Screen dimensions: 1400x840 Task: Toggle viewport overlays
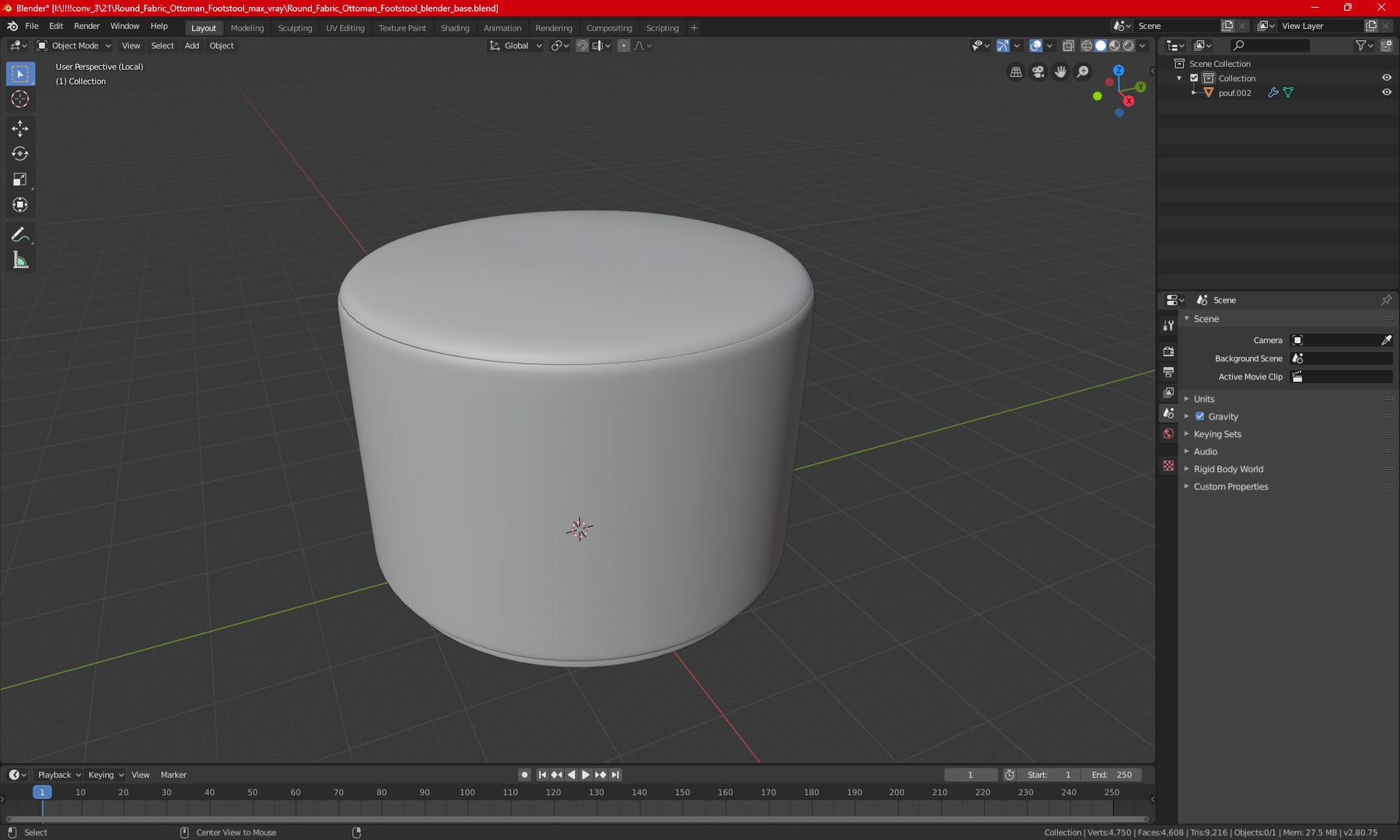click(1036, 46)
